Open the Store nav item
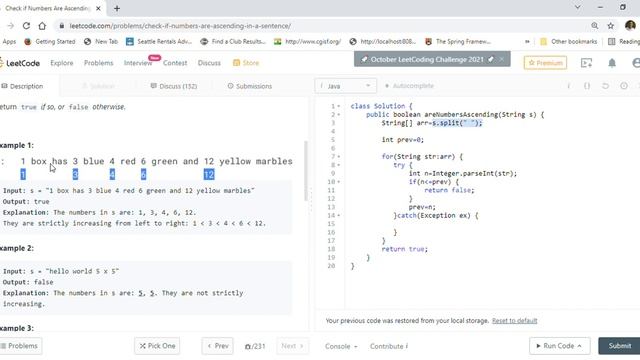The width and height of the screenshot is (640, 360). 246,63
